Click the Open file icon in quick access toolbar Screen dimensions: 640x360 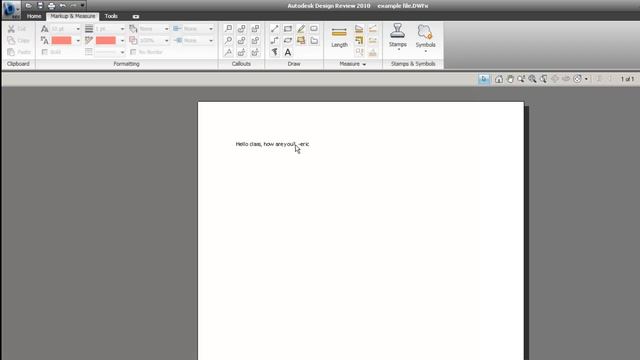coord(29,6)
